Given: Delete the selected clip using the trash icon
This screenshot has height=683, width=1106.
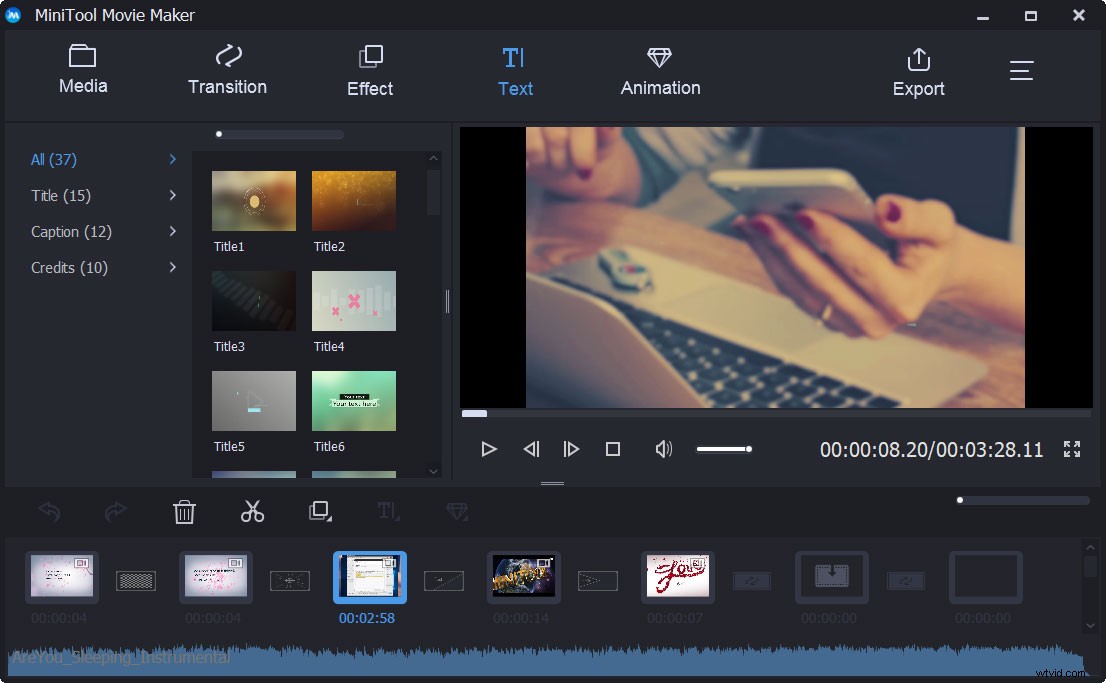Looking at the screenshot, I should (x=184, y=511).
